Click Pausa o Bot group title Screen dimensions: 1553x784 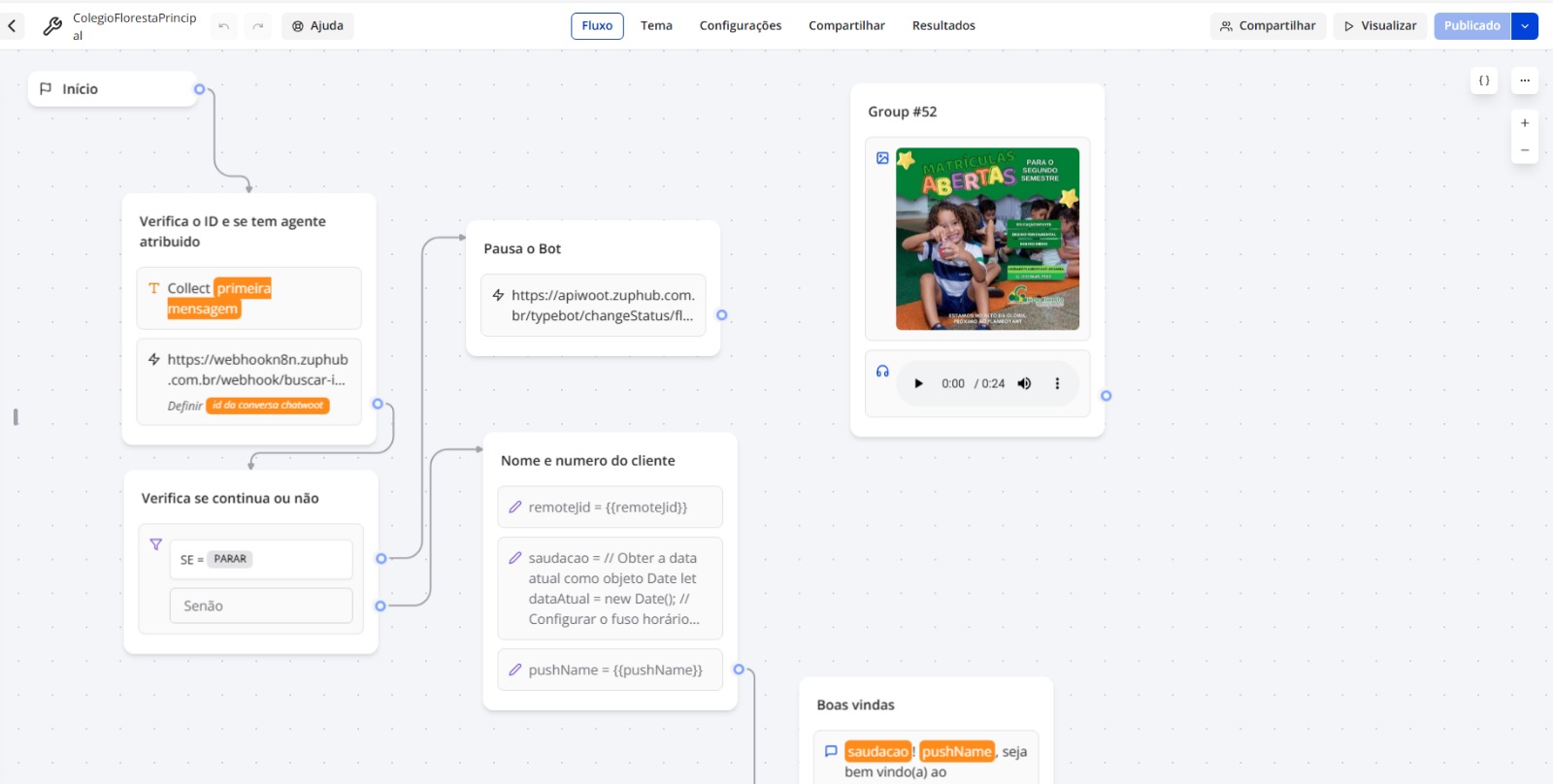(x=522, y=249)
